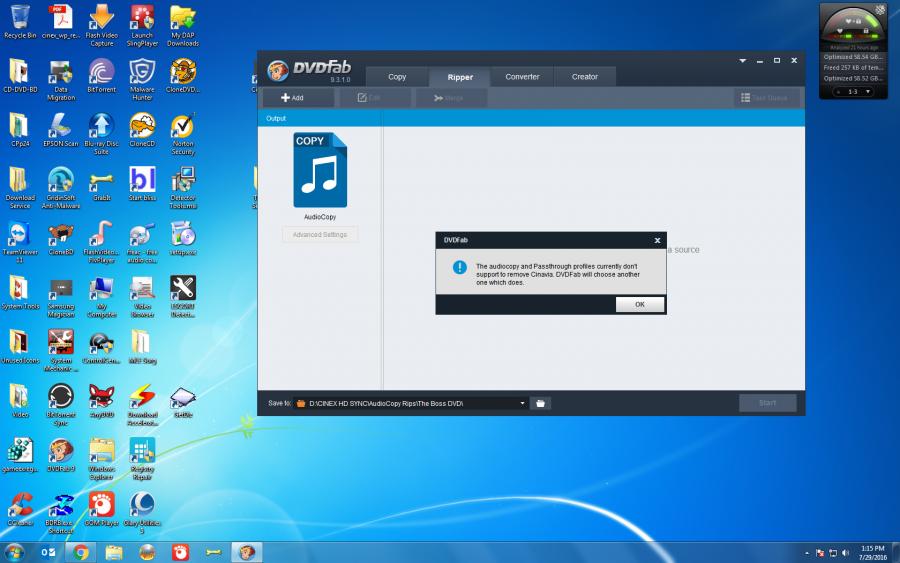Show hidden system tray icons arrow

pos(806,553)
